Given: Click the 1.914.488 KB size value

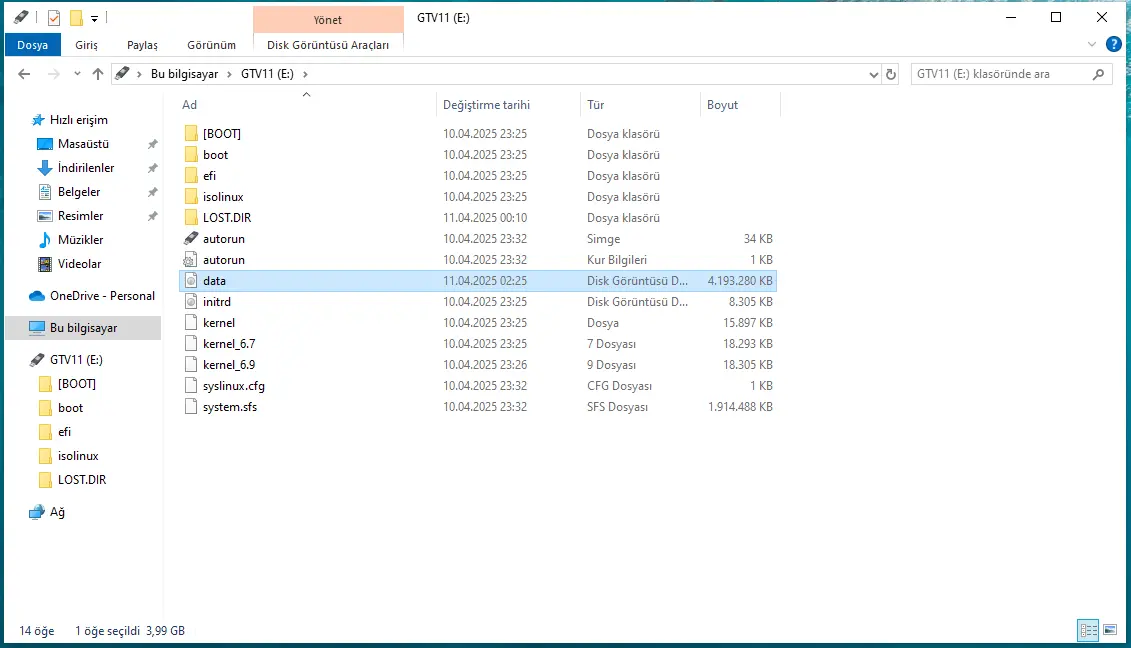Looking at the screenshot, I should (739, 406).
